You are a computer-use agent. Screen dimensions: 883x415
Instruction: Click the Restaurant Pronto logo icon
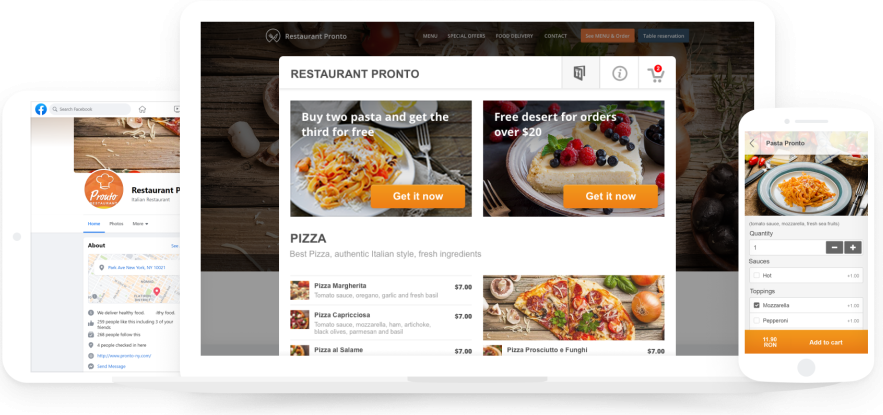click(x=273, y=36)
